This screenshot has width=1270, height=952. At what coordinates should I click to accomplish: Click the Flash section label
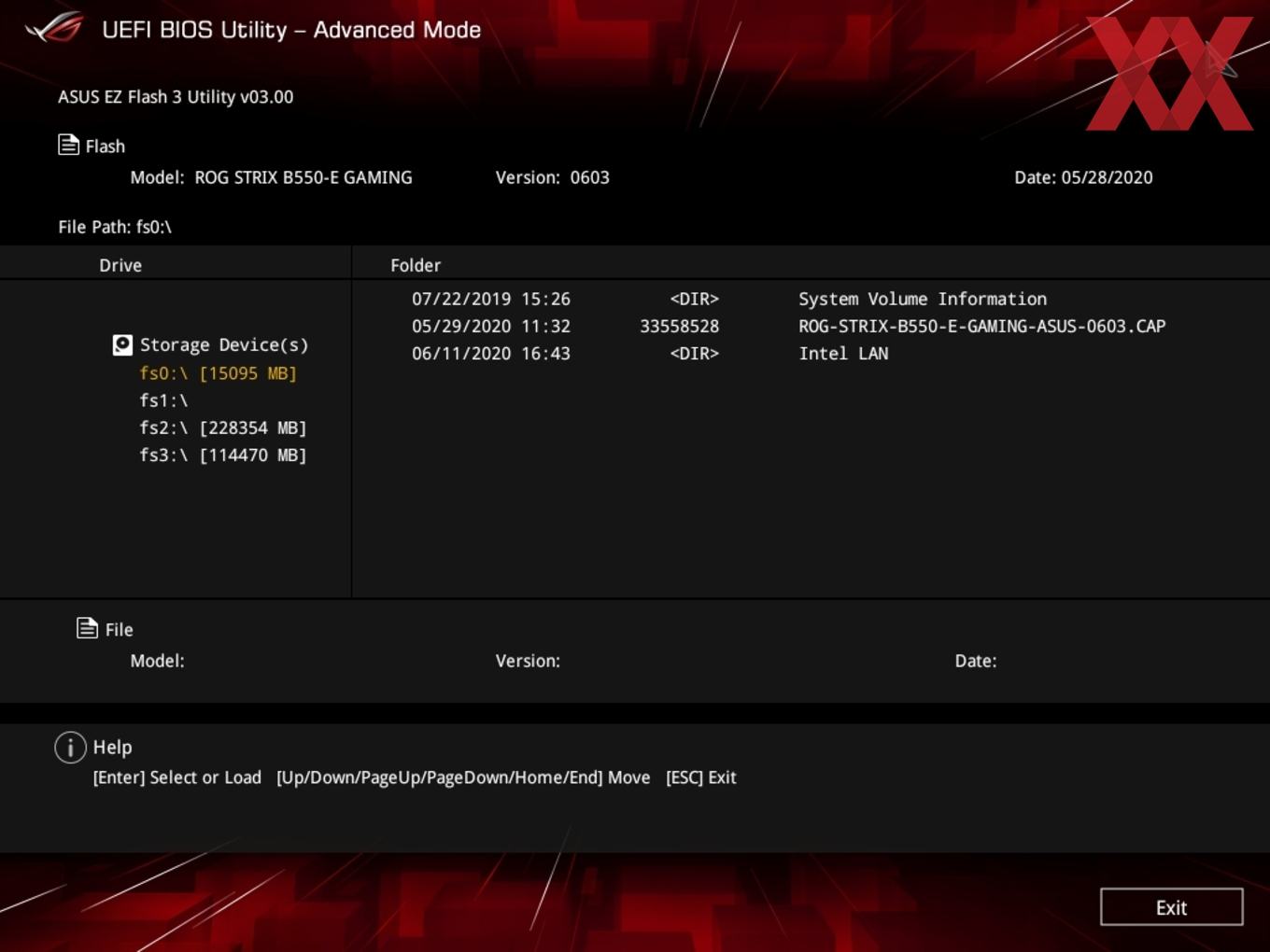tap(105, 147)
